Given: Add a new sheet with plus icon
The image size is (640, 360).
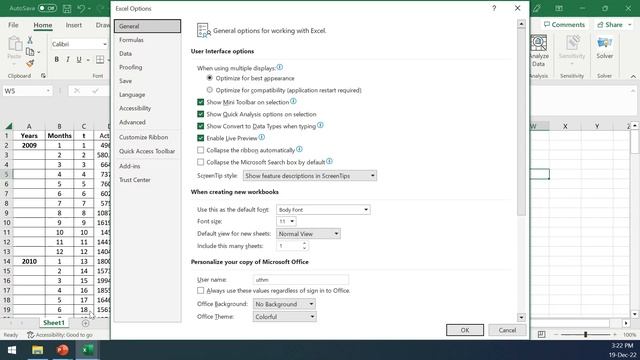Looking at the screenshot, I should pyautogui.click(x=85, y=323).
